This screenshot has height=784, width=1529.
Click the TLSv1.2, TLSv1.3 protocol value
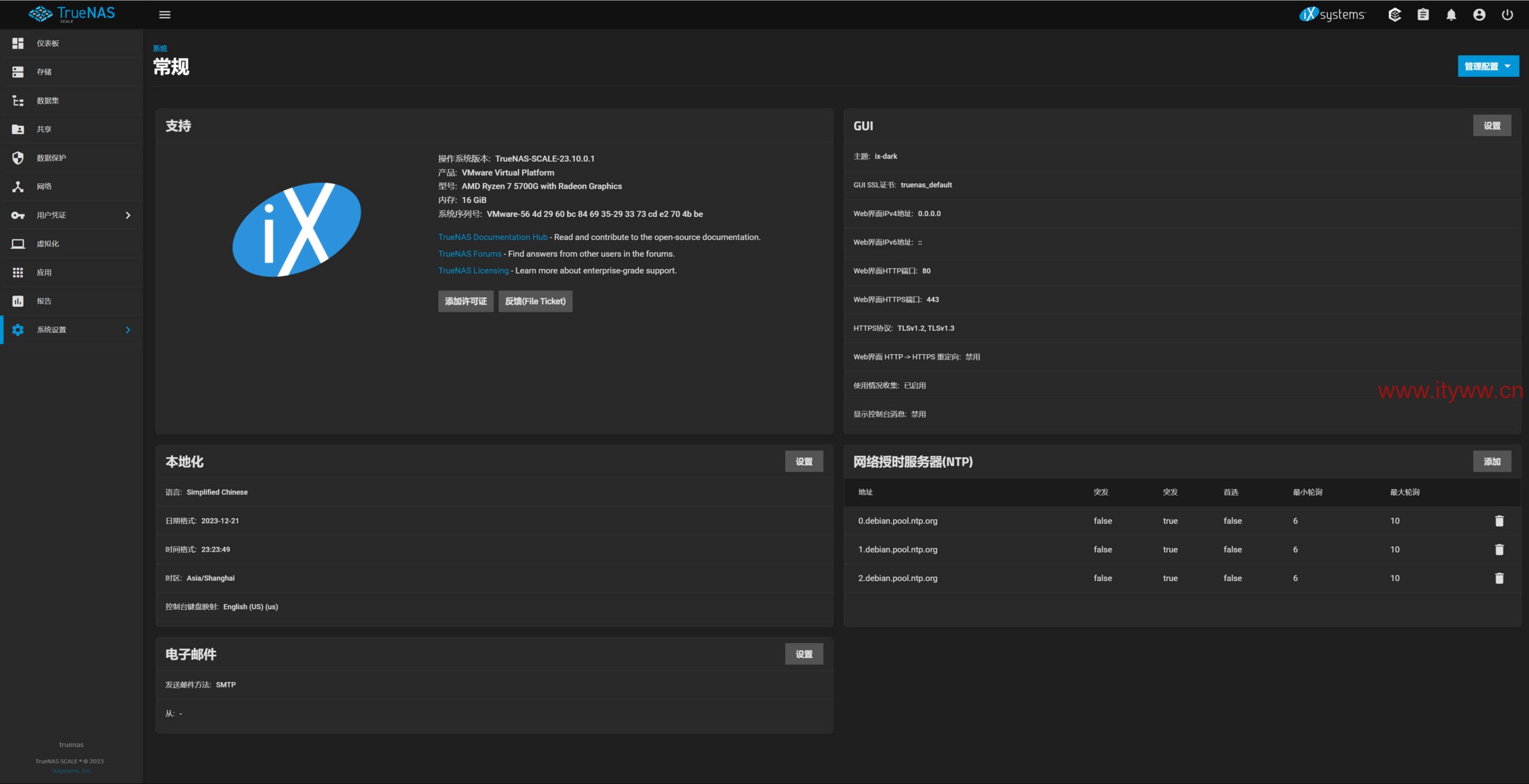(926, 328)
